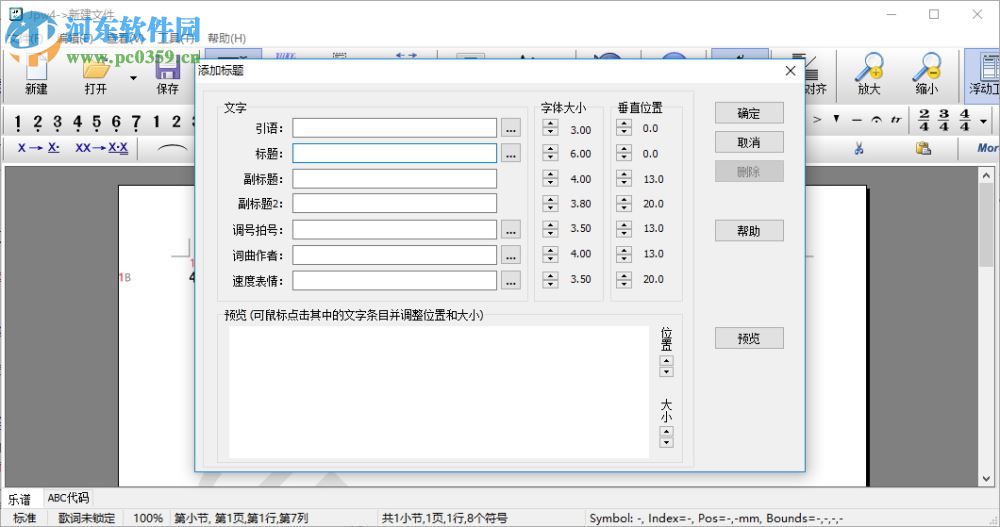Image resolution: width=1000 pixels, height=527 pixels.
Task: Click the 取消 button in the dialog
Action: click(x=749, y=142)
